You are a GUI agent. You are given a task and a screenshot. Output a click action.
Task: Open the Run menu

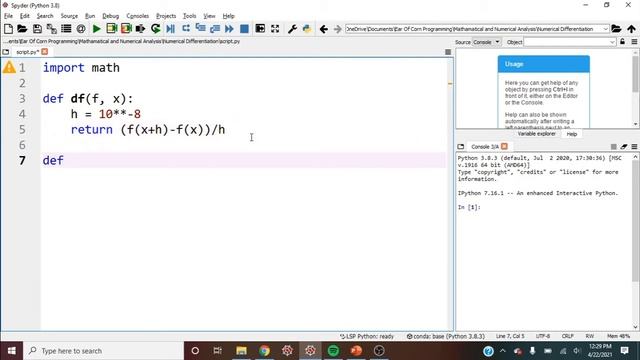[x=90, y=16]
